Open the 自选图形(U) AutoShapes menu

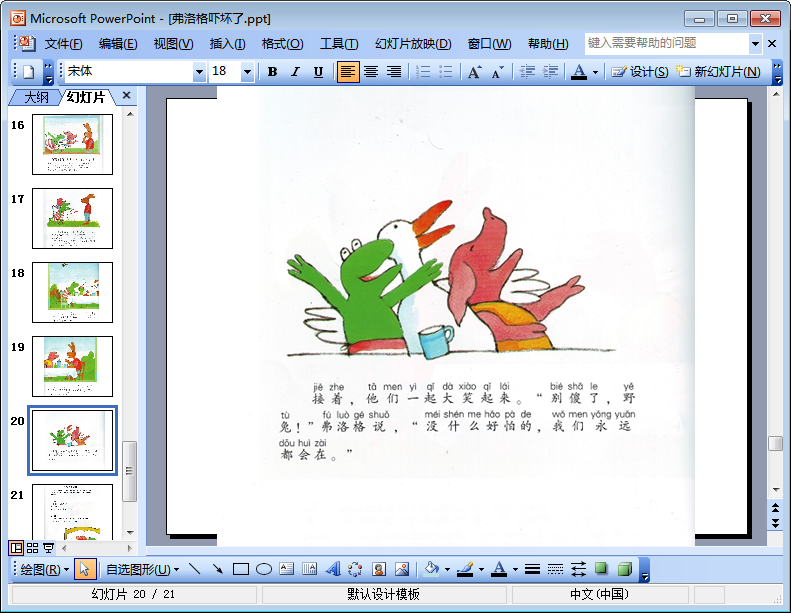click(x=142, y=570)
